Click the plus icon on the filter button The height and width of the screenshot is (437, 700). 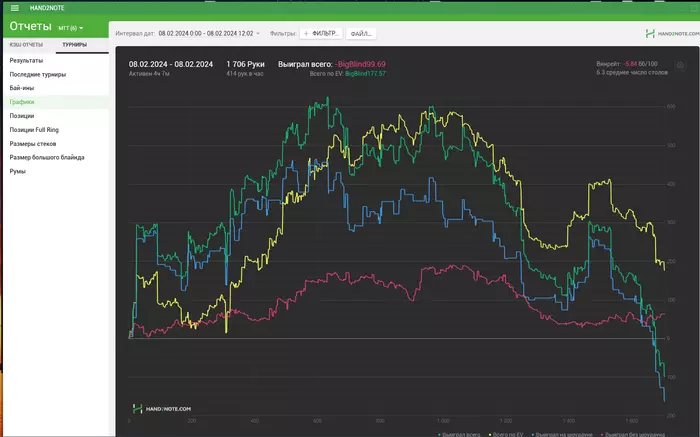point(306,33)
